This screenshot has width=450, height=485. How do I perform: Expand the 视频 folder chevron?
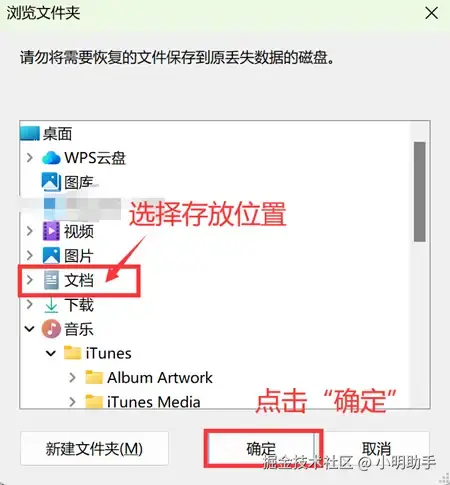coord(30,231)
